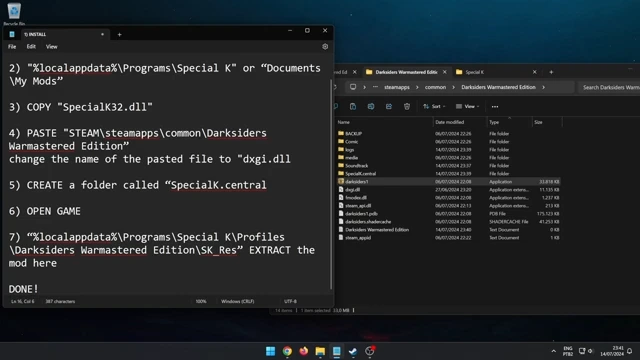Click Darksiders Warmastered Edition breadcrumb segment
The width and height of the screenshot is (640, 360).
pos(498,87)
